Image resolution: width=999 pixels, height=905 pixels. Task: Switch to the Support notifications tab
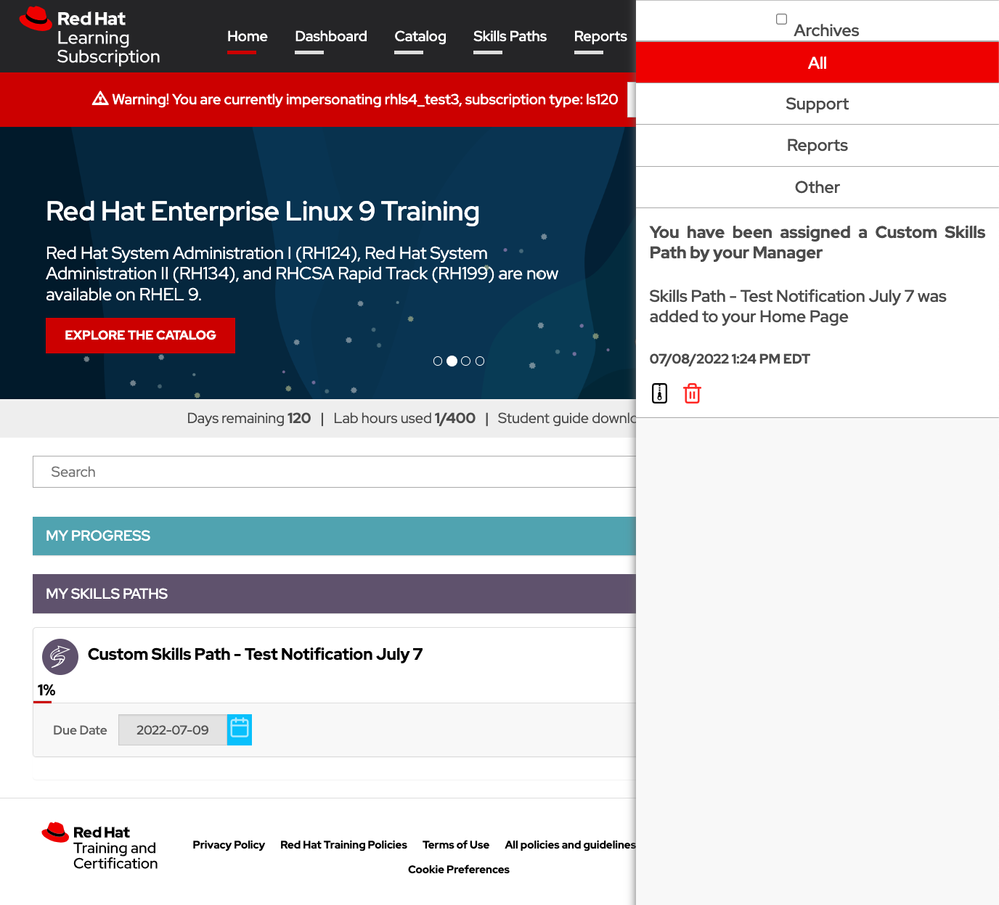pyautogui.click(x=817, y=104)
